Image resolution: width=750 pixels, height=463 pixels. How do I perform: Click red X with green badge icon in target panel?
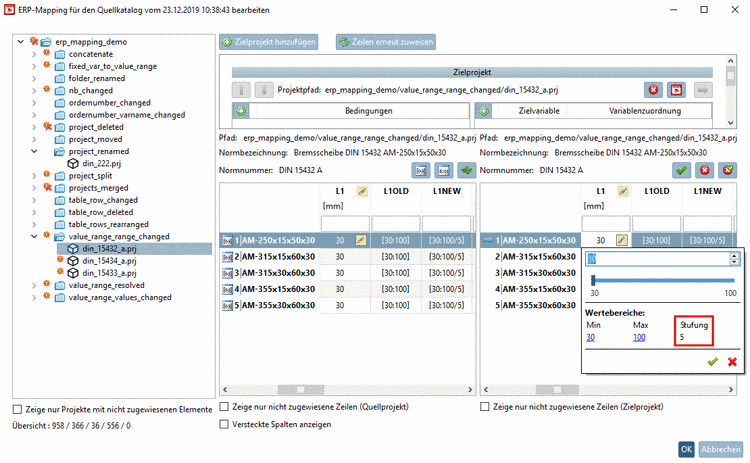coord(728,170)
